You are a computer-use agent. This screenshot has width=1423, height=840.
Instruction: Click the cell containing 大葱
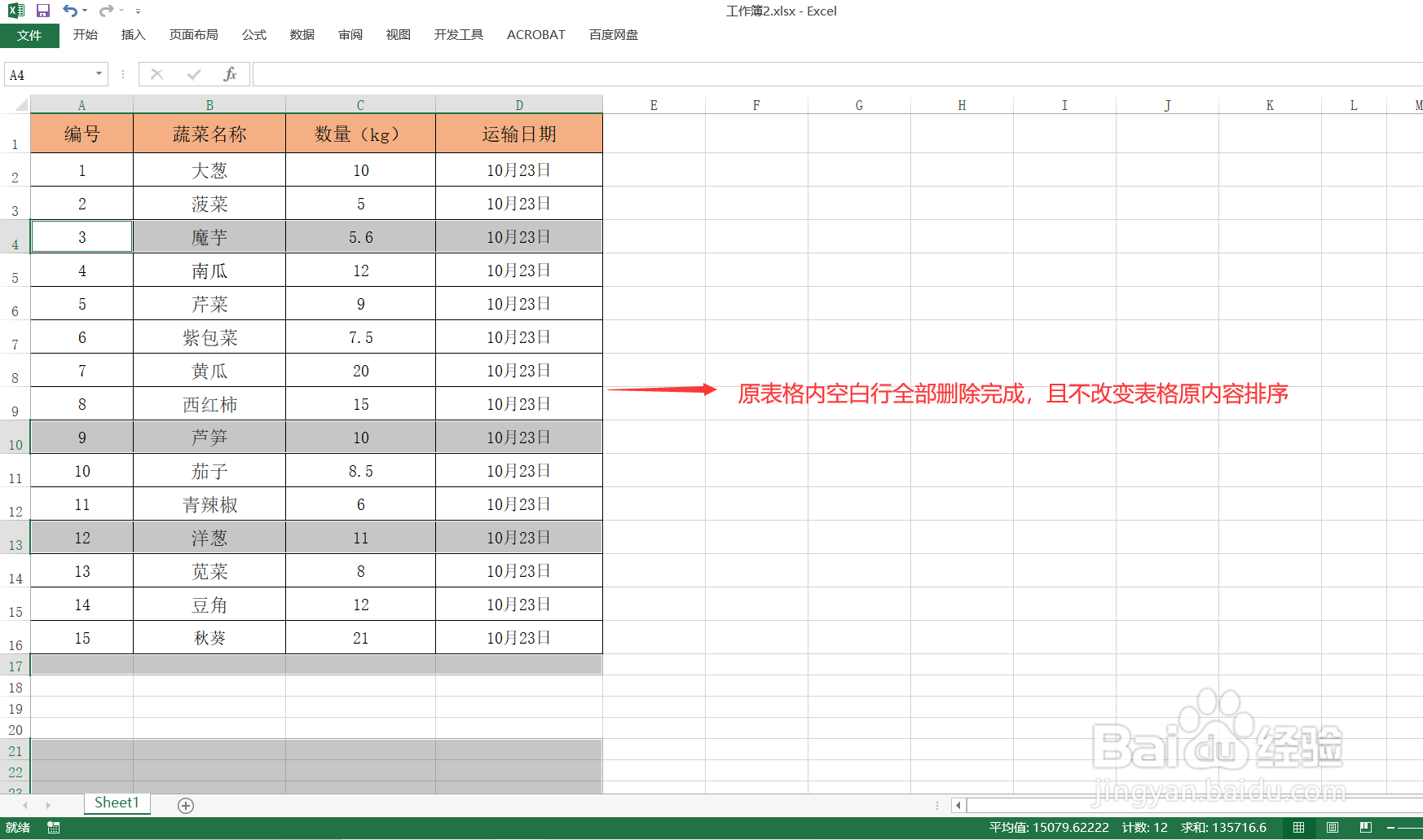[209, 170]
